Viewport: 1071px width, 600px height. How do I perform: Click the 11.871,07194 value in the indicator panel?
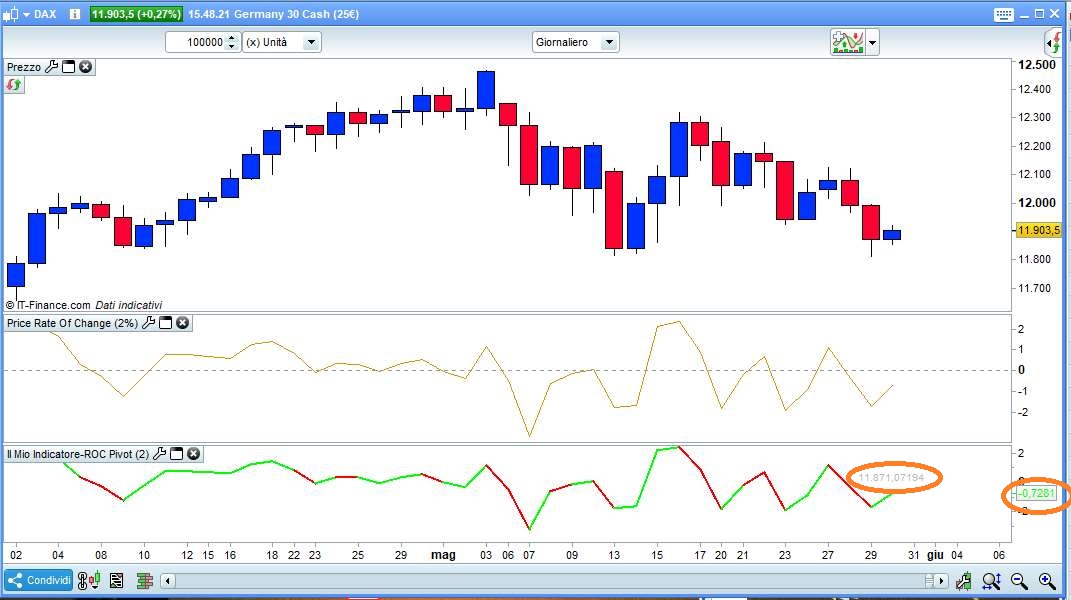pyautogui.click(x=891, y=477)
